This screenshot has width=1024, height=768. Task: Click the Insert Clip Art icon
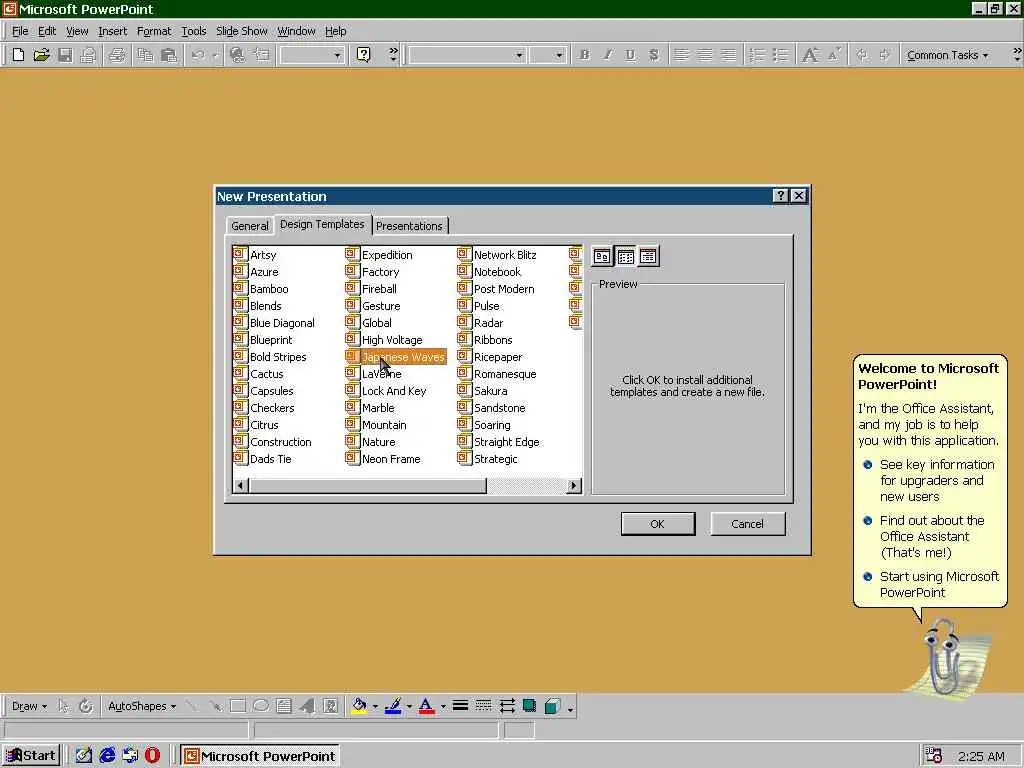pos(330,706)
